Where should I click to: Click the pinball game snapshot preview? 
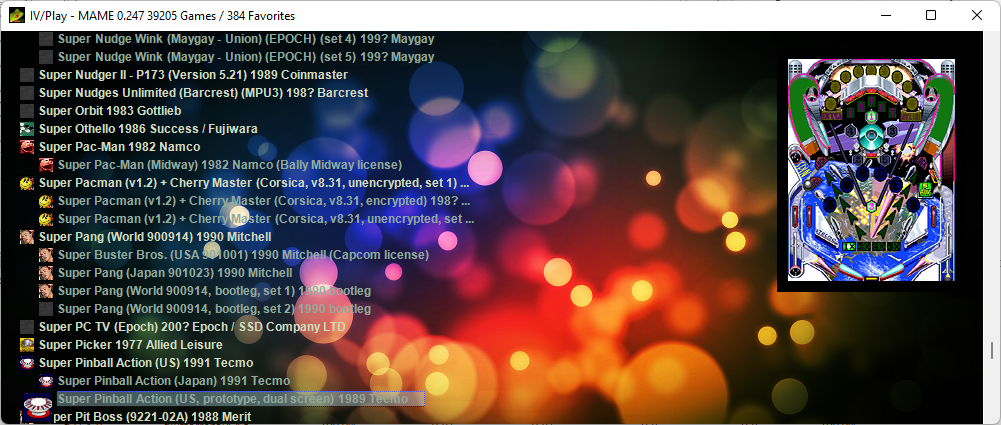pos(871,170)
